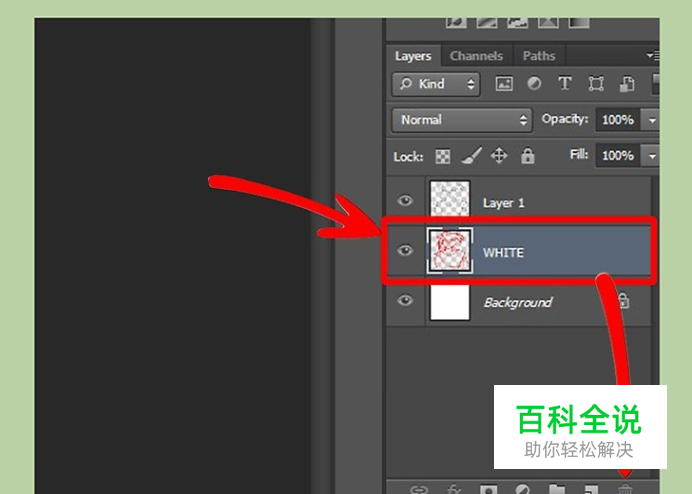Image resolution: width=692 pixels, height=494 pixels.
Task: Lock position move-arrows icon
Action: point(499,156)
